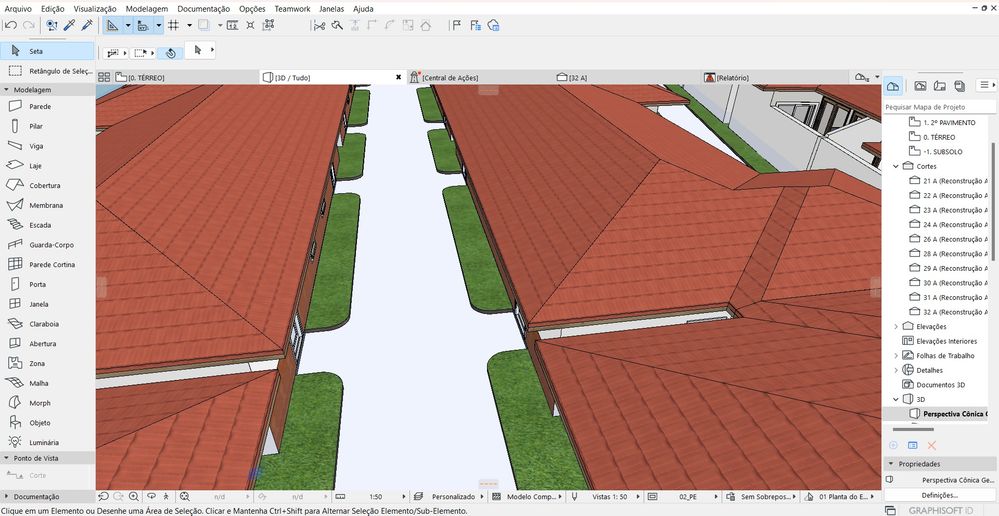Select the Parede Cortina tool

coord(51,264)
